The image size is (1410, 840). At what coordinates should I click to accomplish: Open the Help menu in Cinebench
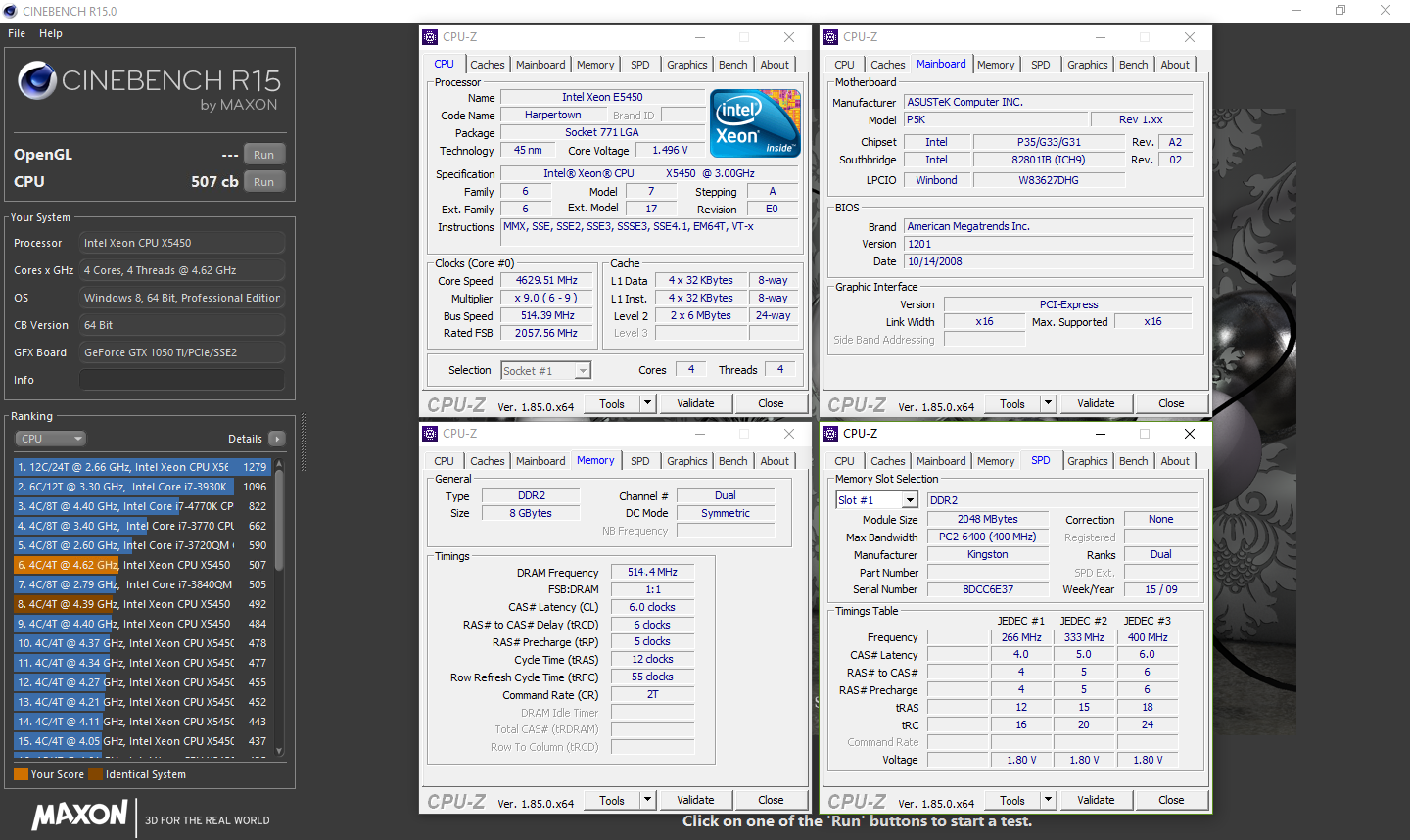pyautogui.click(x=51, y=33)
